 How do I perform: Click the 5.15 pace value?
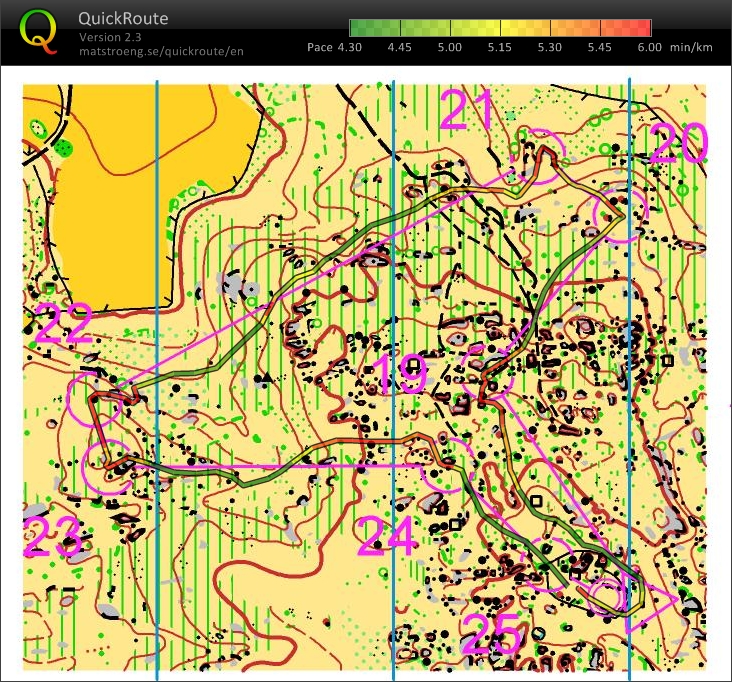500,47
